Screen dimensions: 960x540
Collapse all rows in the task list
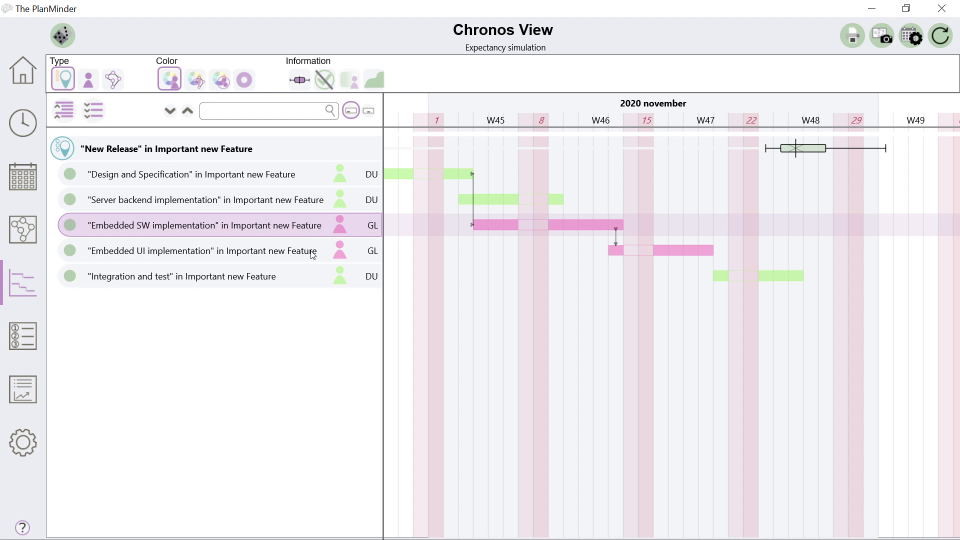(x=64, y=110)
